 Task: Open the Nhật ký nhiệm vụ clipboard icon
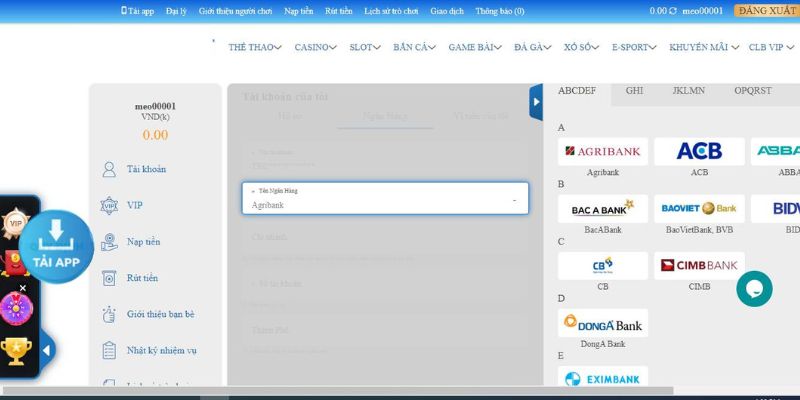click(x=109, y=351)
